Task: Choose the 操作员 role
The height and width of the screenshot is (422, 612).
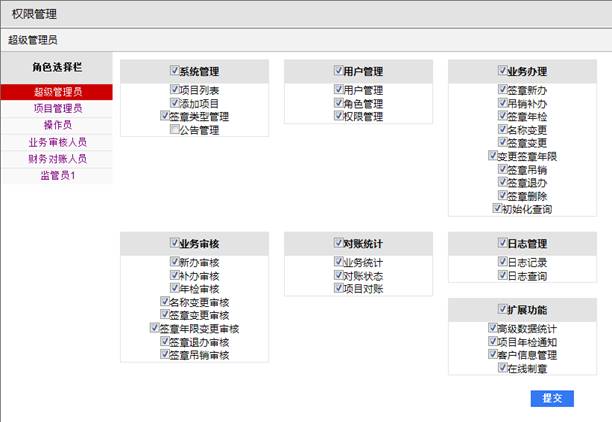Action: (x=57, y=125)
